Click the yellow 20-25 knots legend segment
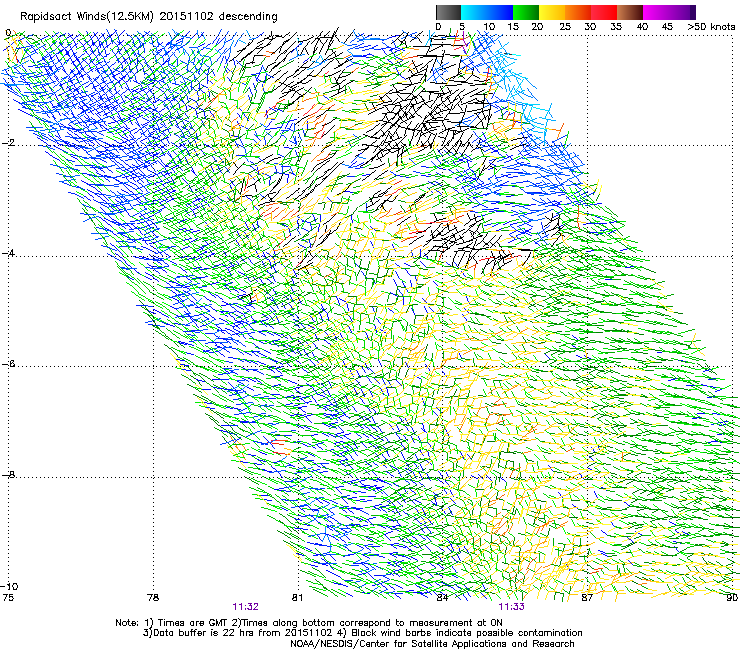This screenshot has height=650, width=740. coord(552,12)
